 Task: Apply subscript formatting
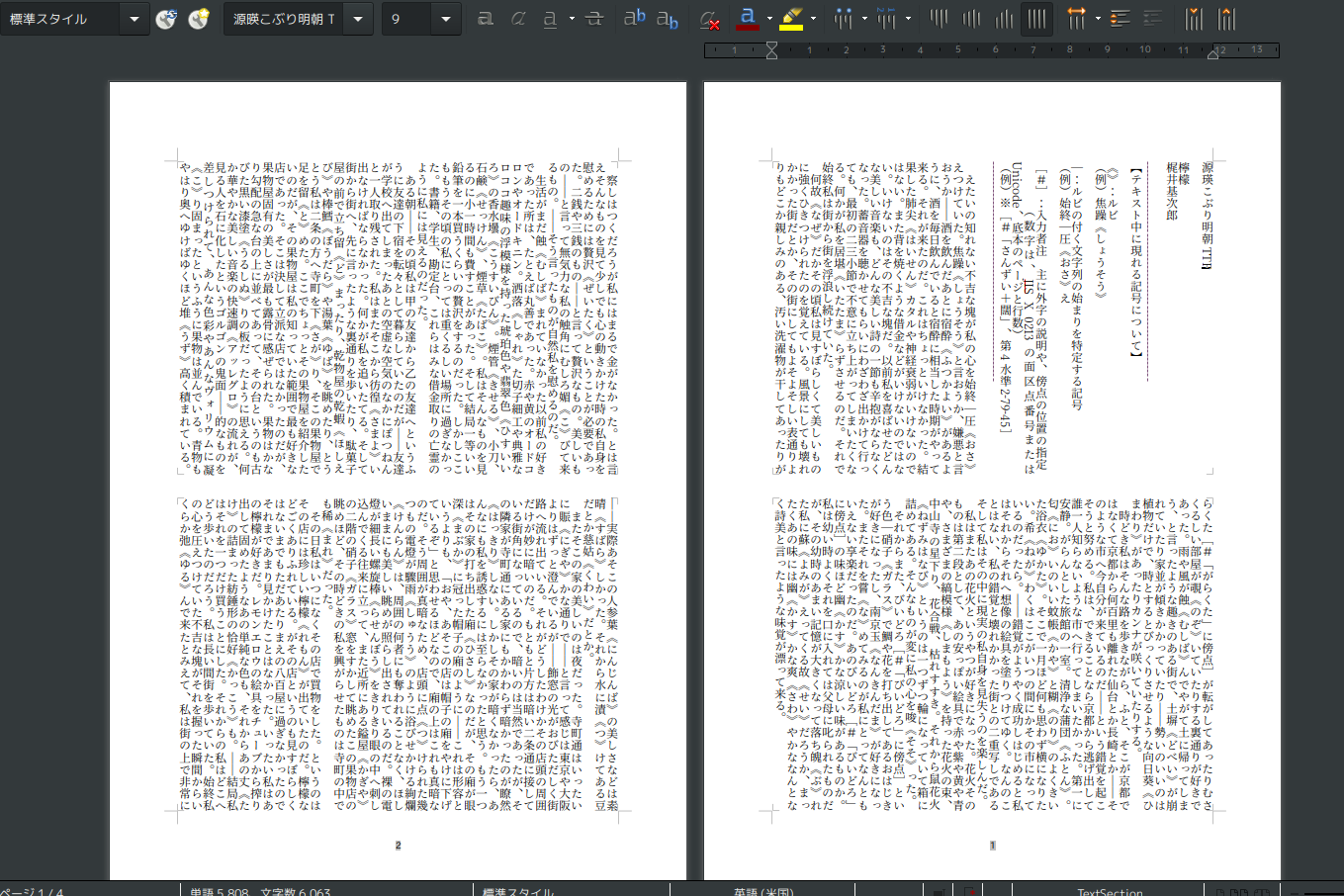[x=668, y=19]
